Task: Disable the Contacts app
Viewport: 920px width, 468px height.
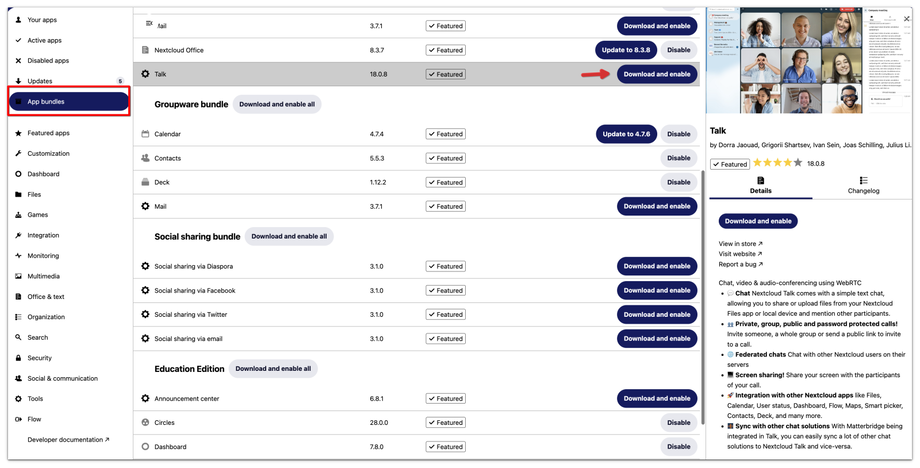Action: pos(678,158)
